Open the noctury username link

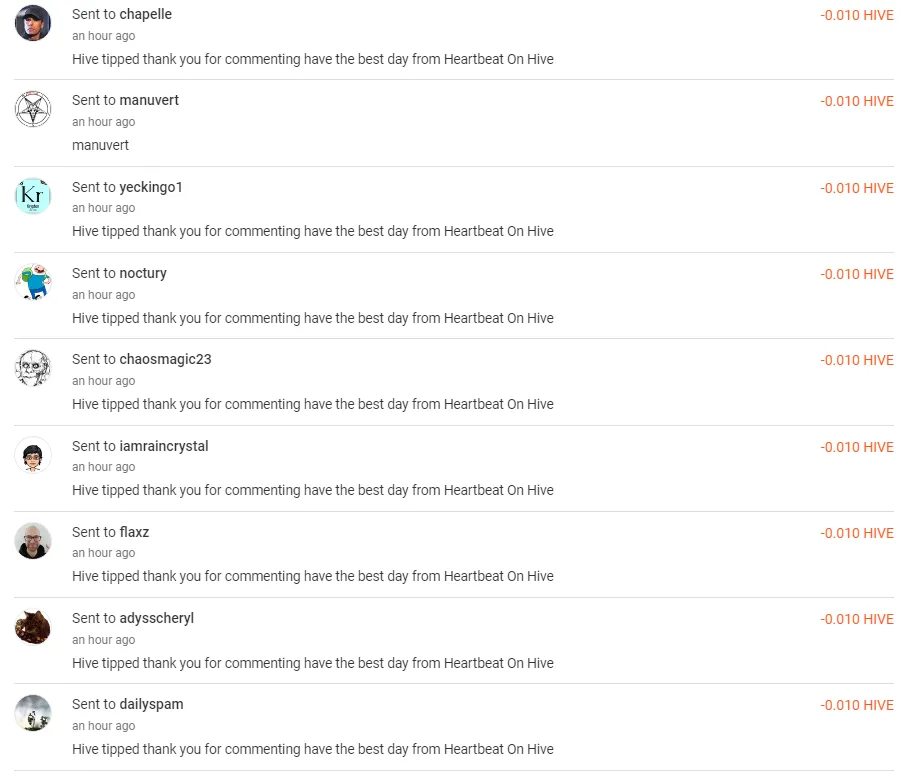143,273
